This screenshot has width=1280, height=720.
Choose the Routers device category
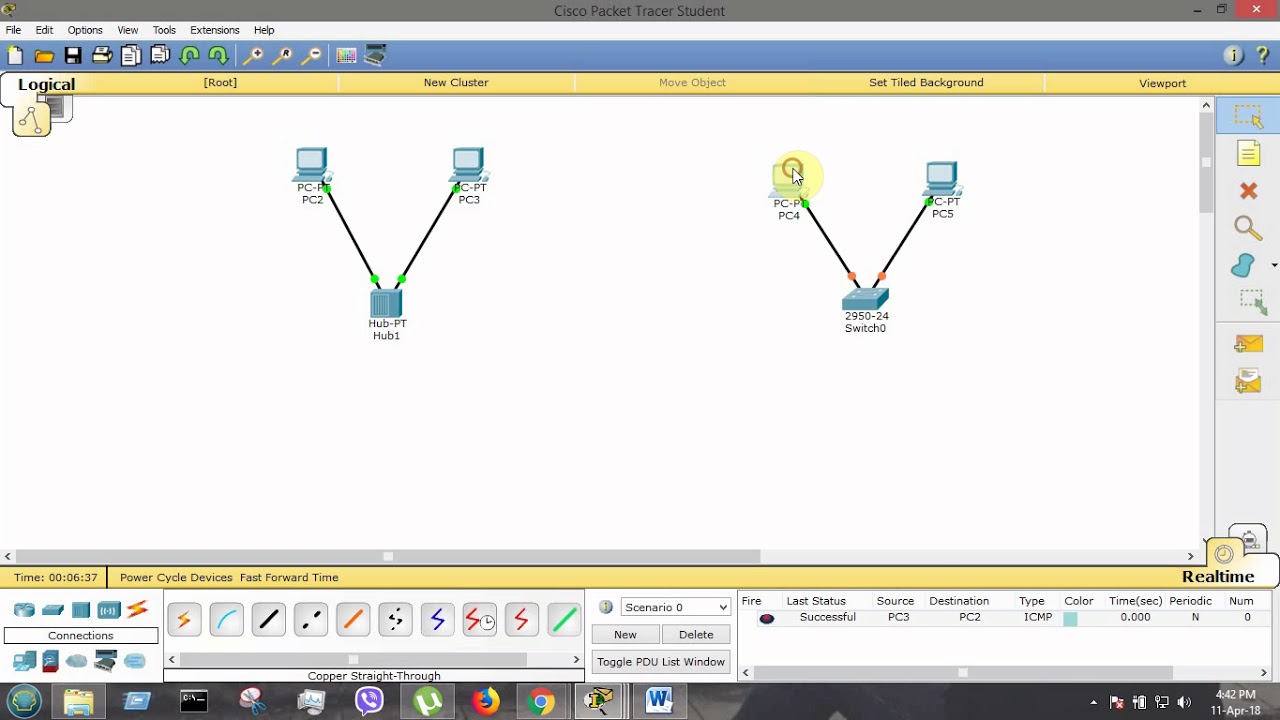[x=24, y=610]
